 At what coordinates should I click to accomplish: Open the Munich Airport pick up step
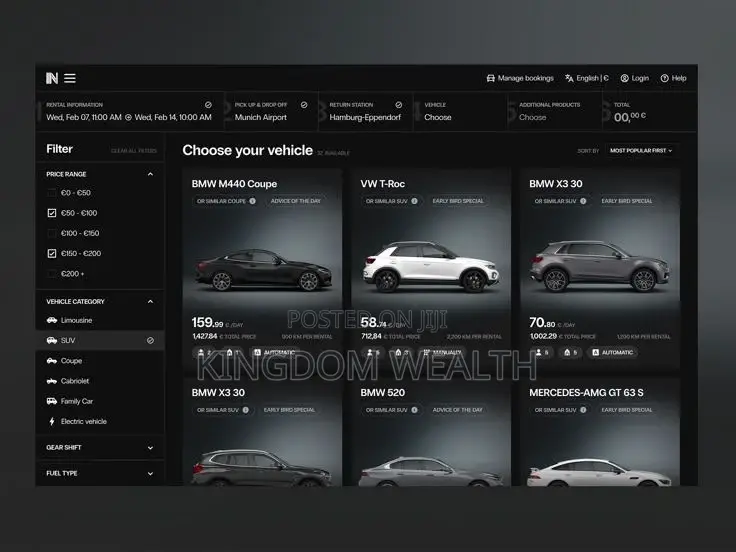(271, 111)
